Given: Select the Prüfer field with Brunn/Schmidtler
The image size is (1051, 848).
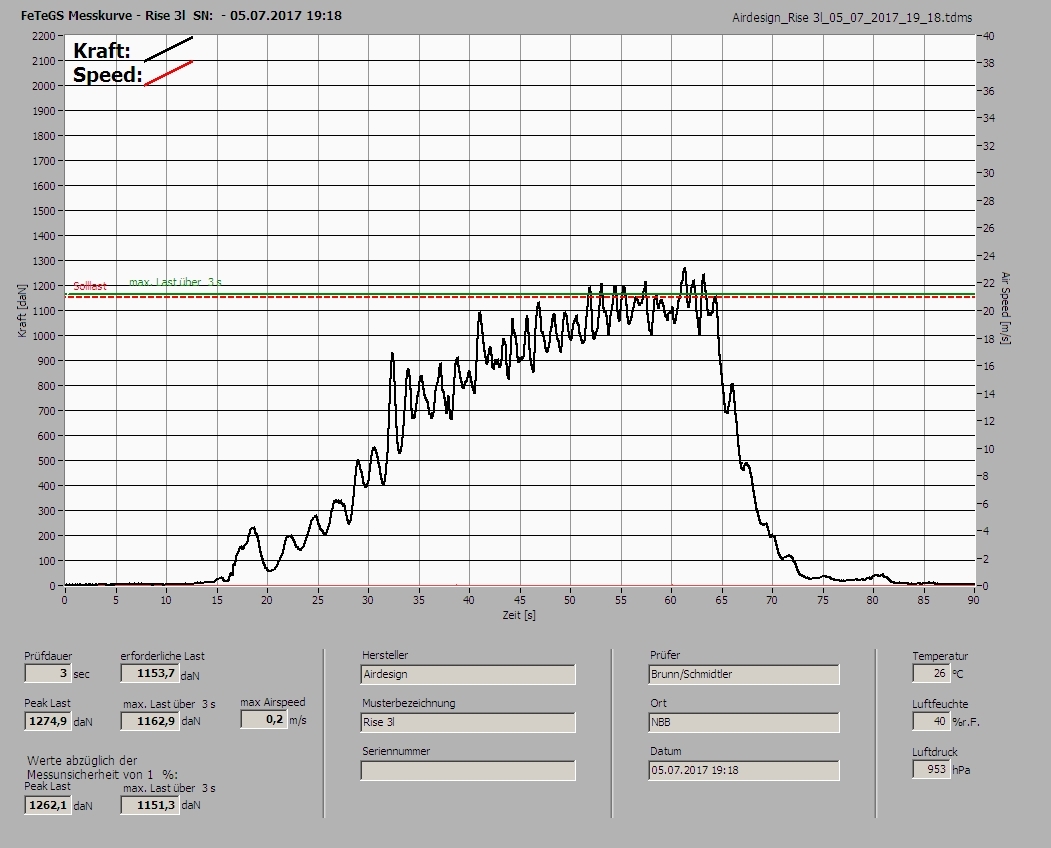Looking at the screenshot, I should tap(744, 674).
